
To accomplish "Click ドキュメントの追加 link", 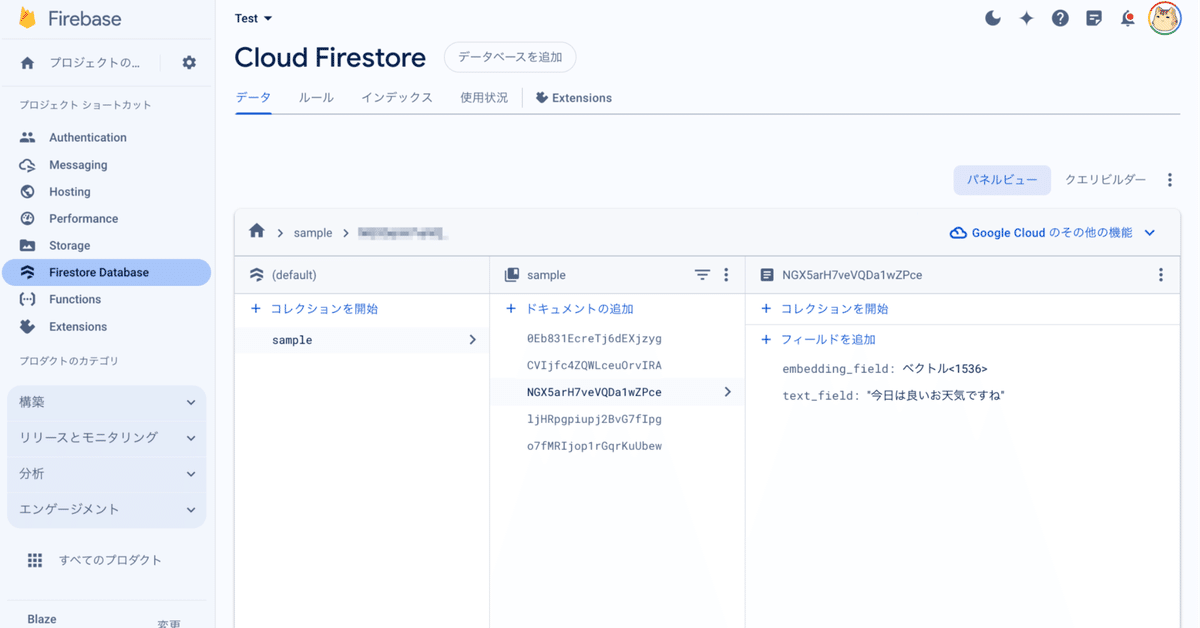I will click(x=580, y=309).
